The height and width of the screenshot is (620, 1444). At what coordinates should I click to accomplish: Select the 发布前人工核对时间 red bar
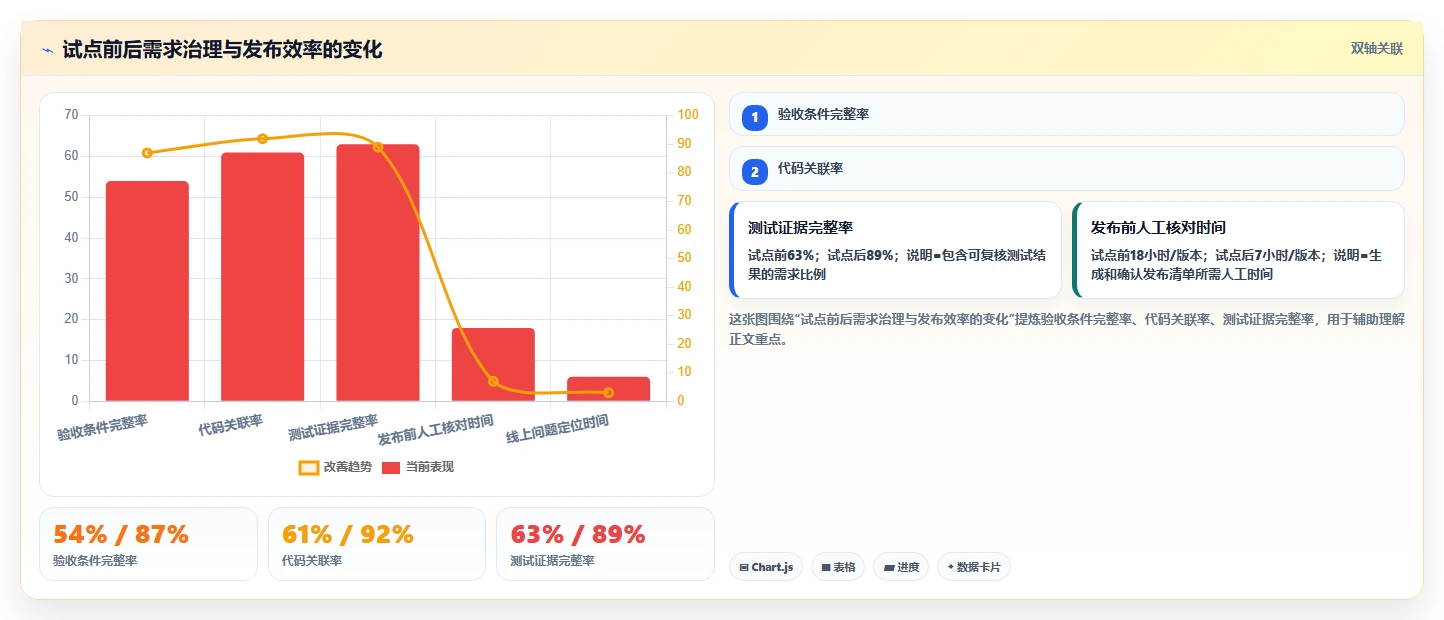point(493,365)
